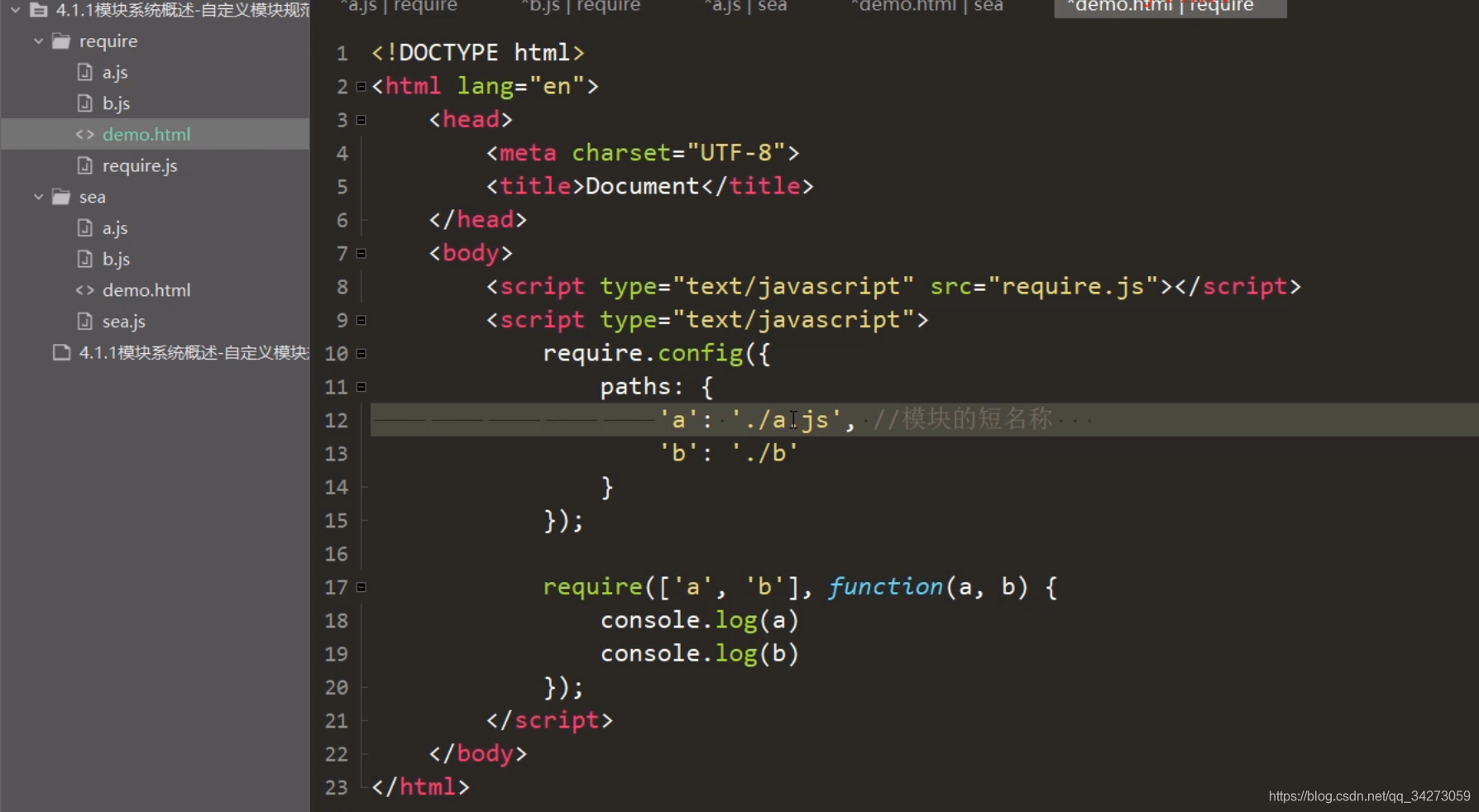Click the sea folder icon
The height and width of the screenshot is (812, 1479).
61,197
